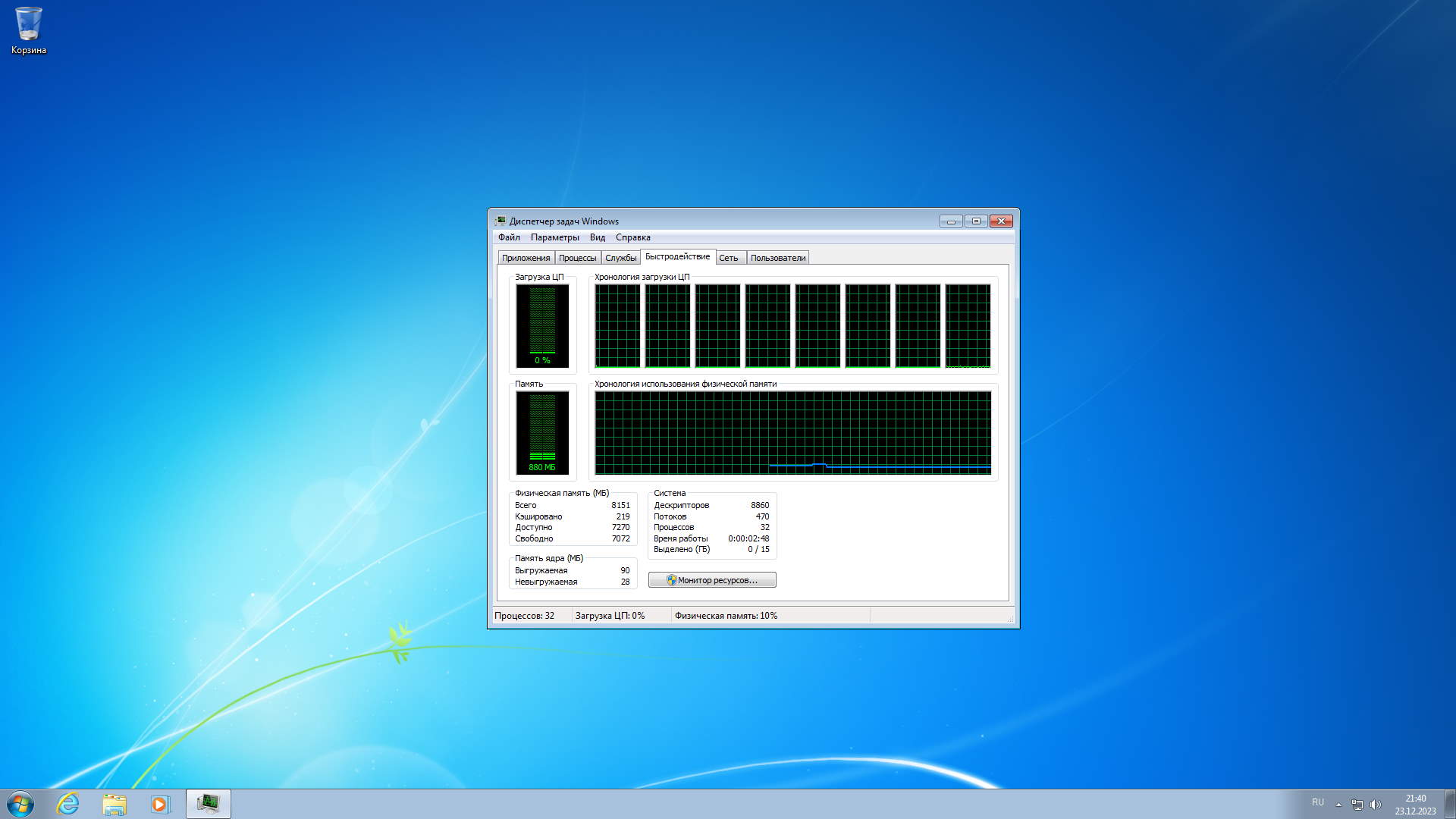The image size is (1456, 819).
Task: Click the Монитор ресурсов button
Action: (712, 580)
